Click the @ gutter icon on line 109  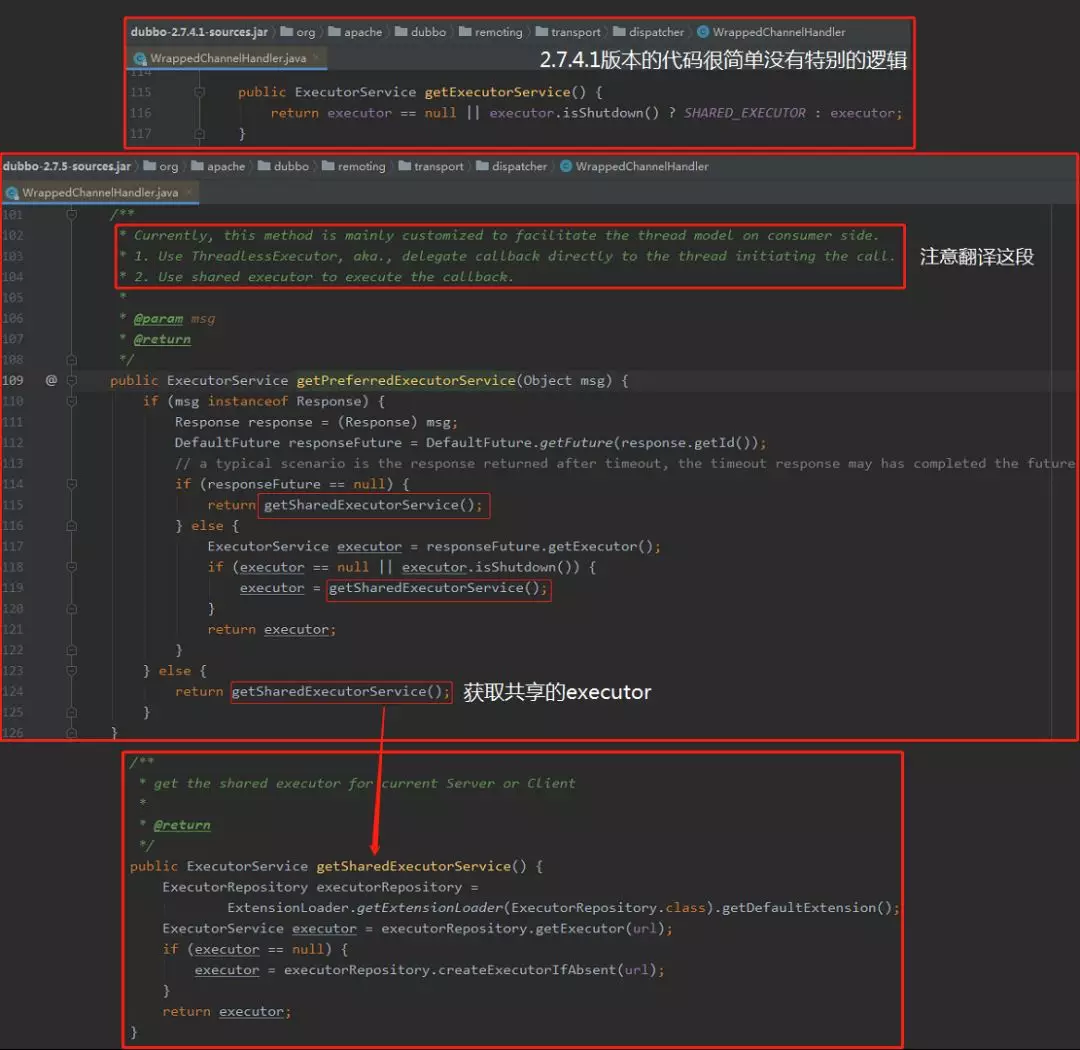[x=51, y=380]
